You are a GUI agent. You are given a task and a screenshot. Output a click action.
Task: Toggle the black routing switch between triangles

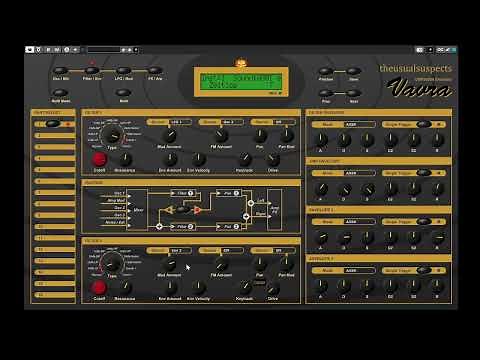183,210
